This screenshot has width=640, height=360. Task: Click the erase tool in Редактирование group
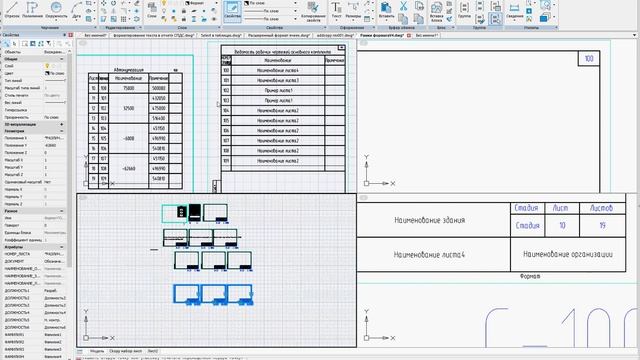137,3
